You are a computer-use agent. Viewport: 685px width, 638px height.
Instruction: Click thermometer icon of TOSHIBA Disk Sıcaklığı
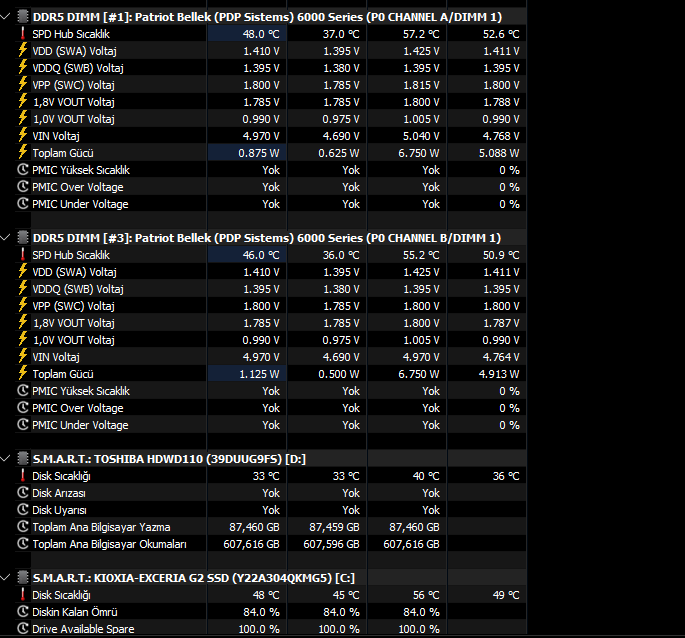coord(23,475)
